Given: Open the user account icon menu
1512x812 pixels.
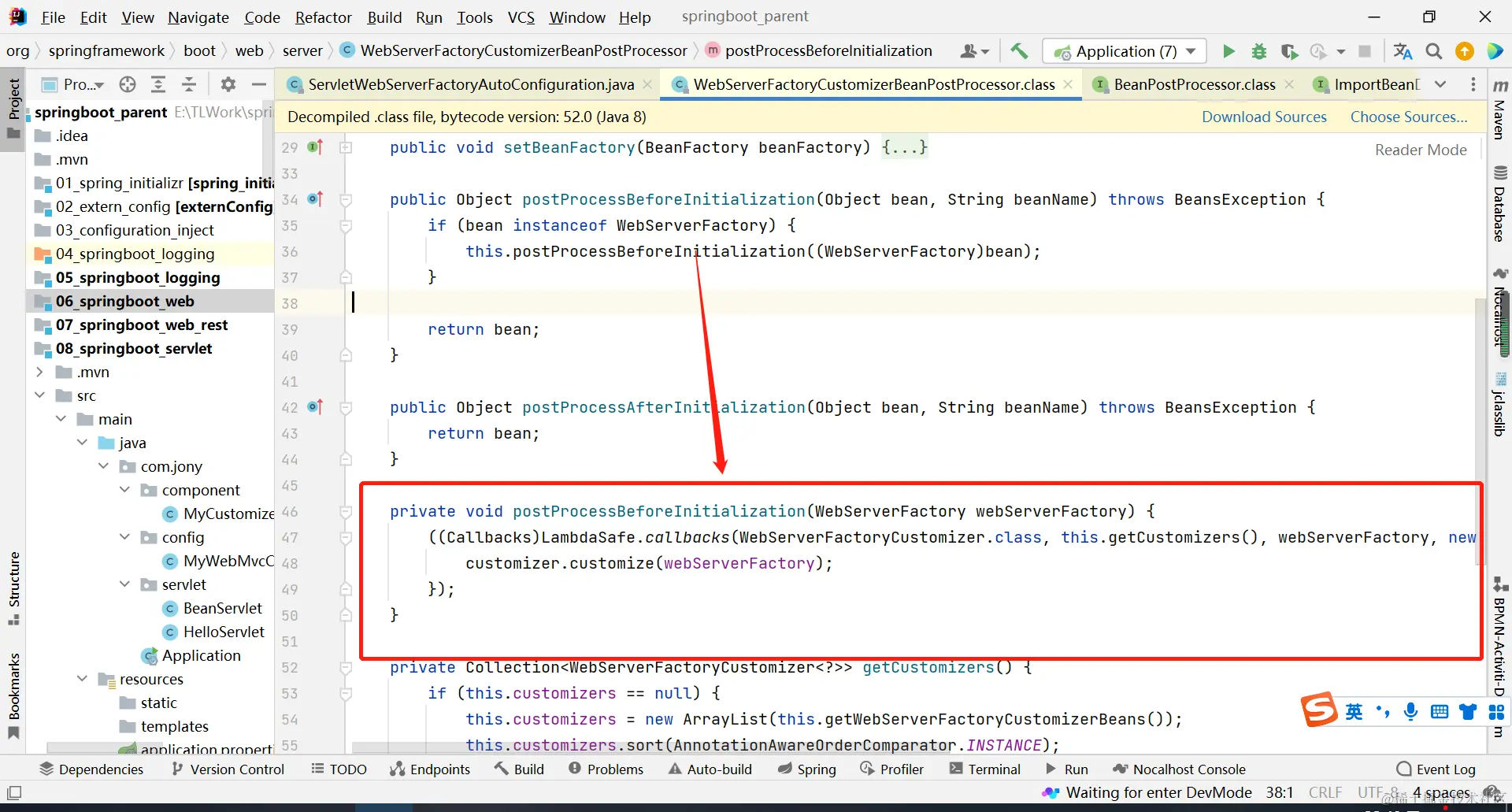Looking at the screenshot, I should coord(974,51).
